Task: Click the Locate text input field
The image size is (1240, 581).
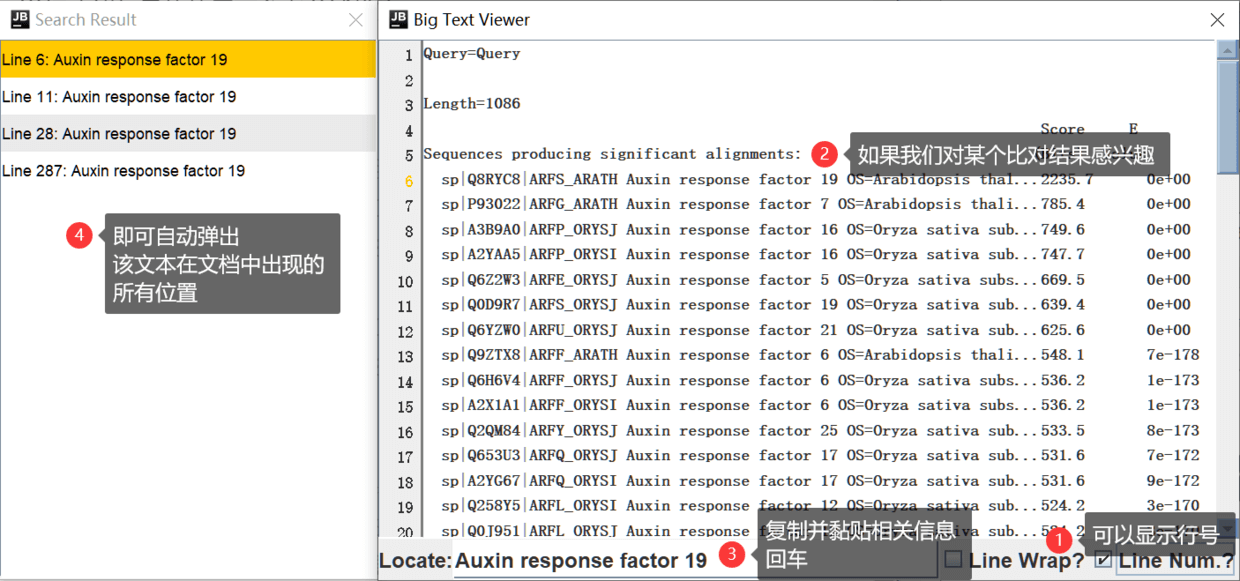Action: pyautogui.click(x=695, y=560)
